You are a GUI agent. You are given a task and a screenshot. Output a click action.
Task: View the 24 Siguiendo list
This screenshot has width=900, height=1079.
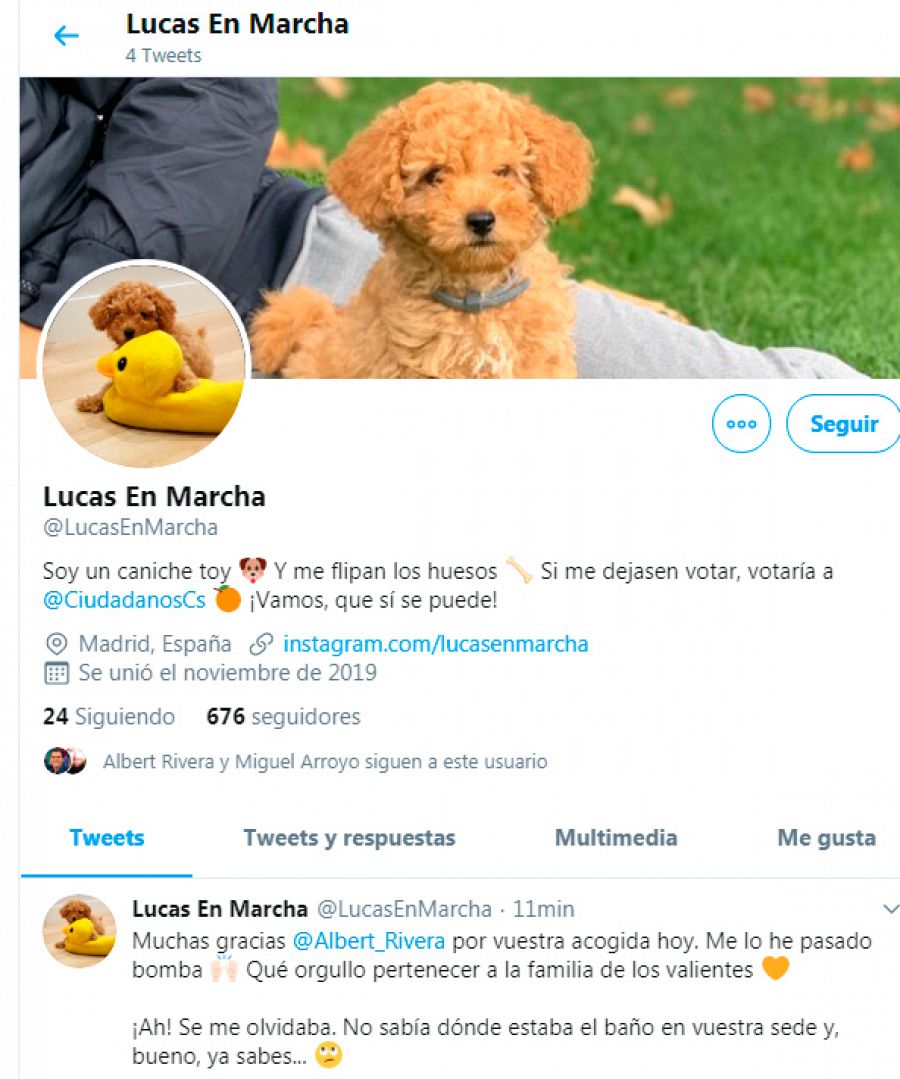[109, 717]
